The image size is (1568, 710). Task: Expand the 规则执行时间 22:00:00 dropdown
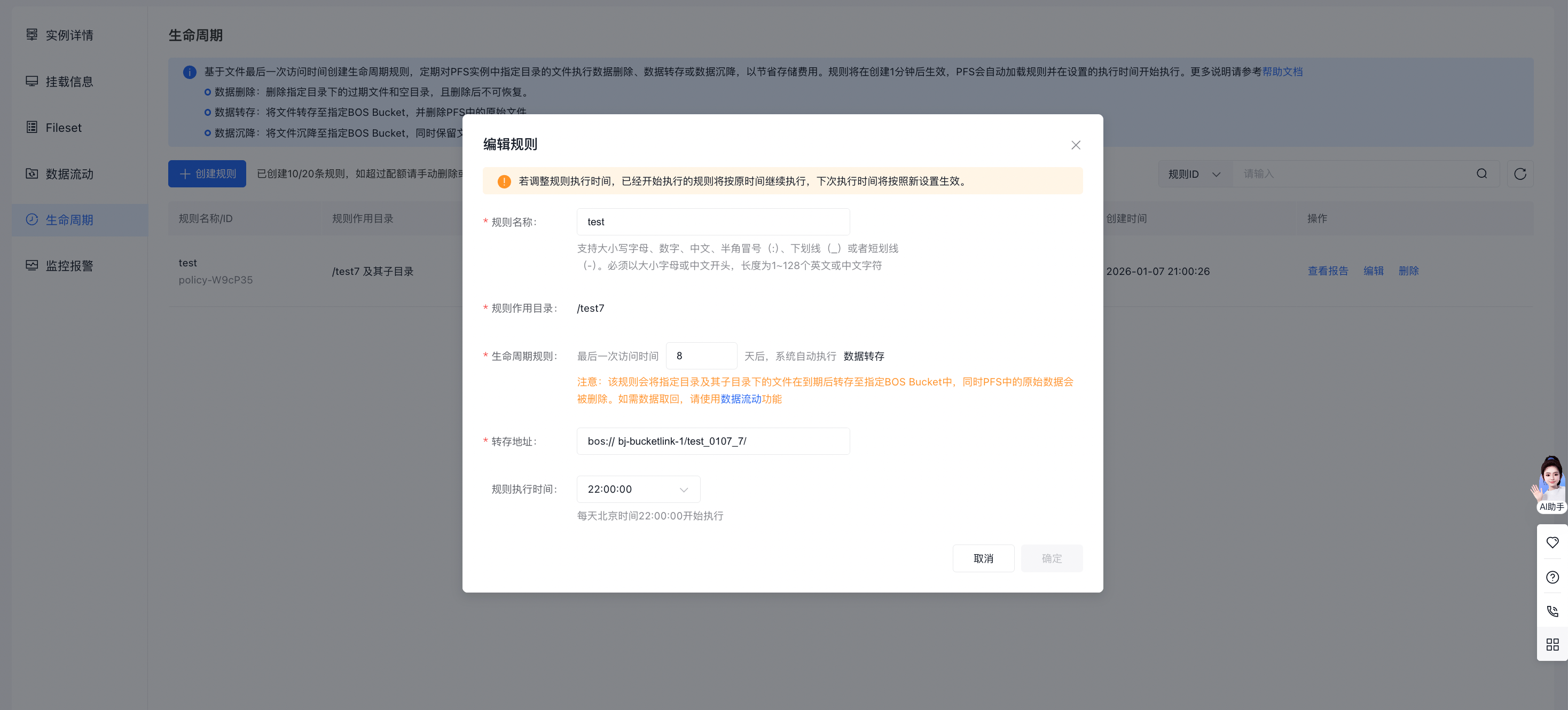[x=637, y=489]
